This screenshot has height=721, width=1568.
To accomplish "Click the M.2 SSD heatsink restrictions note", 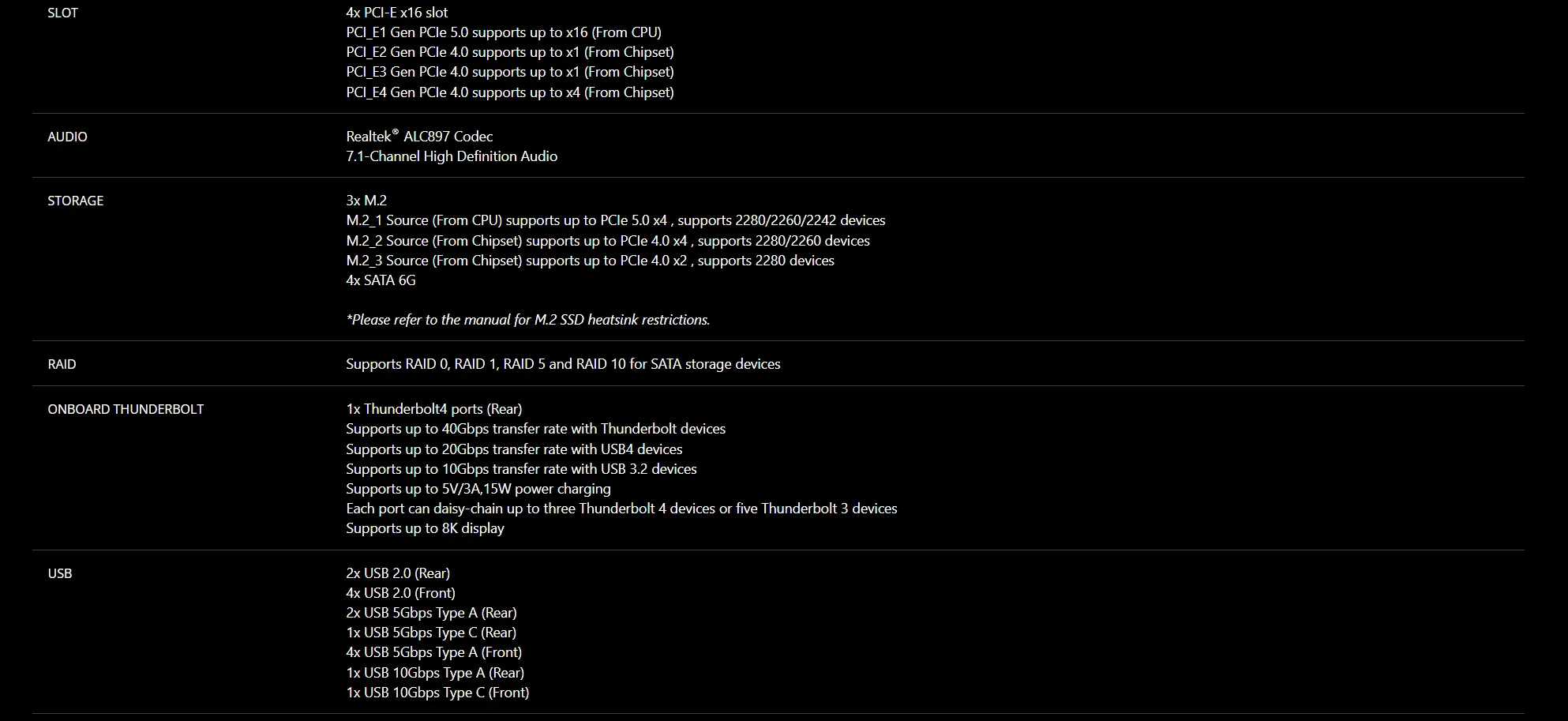I will click(x=527, y=320).
